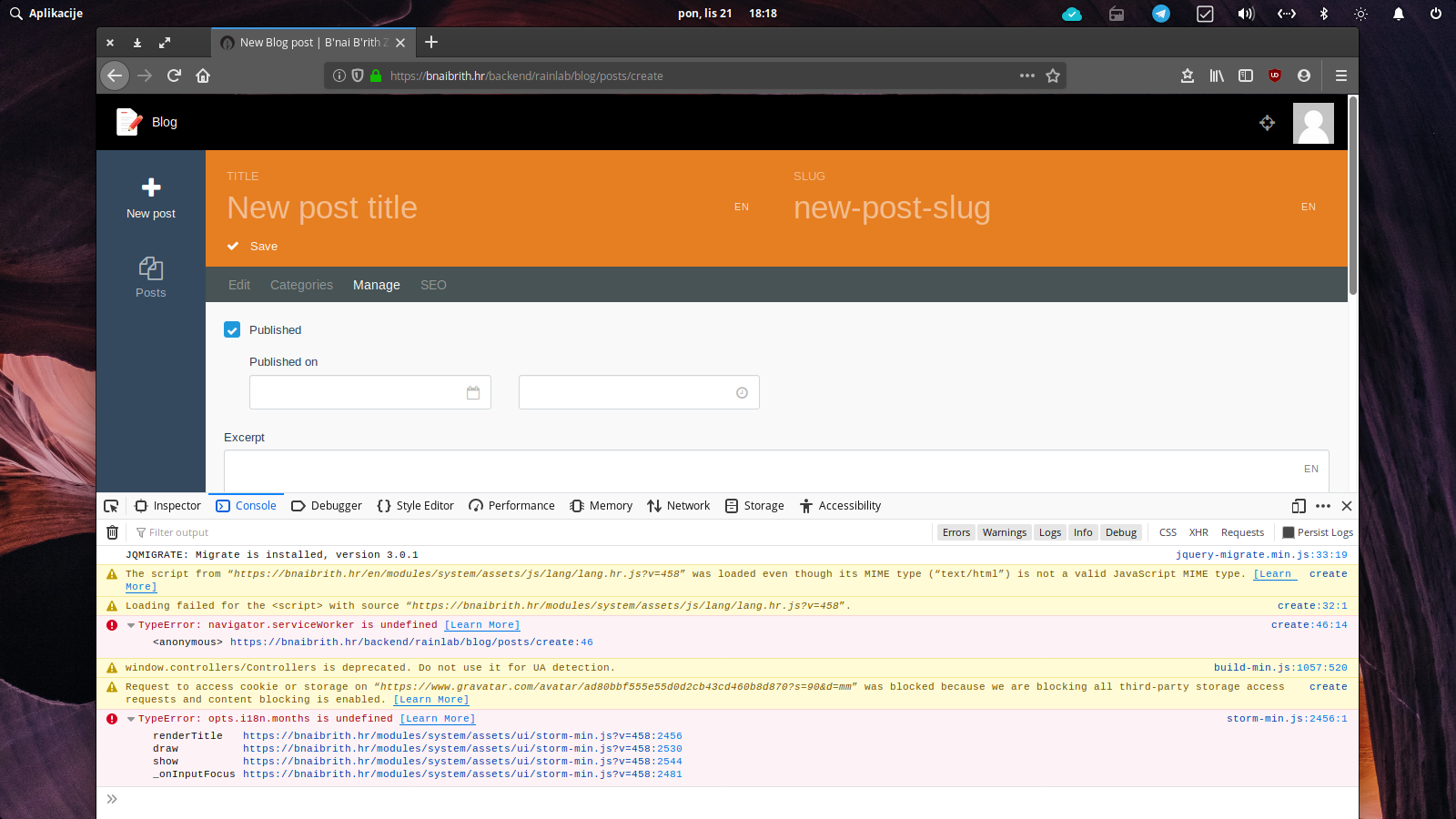
Task: Activate the pick-element inspector arrow
Action: point(111,505)
